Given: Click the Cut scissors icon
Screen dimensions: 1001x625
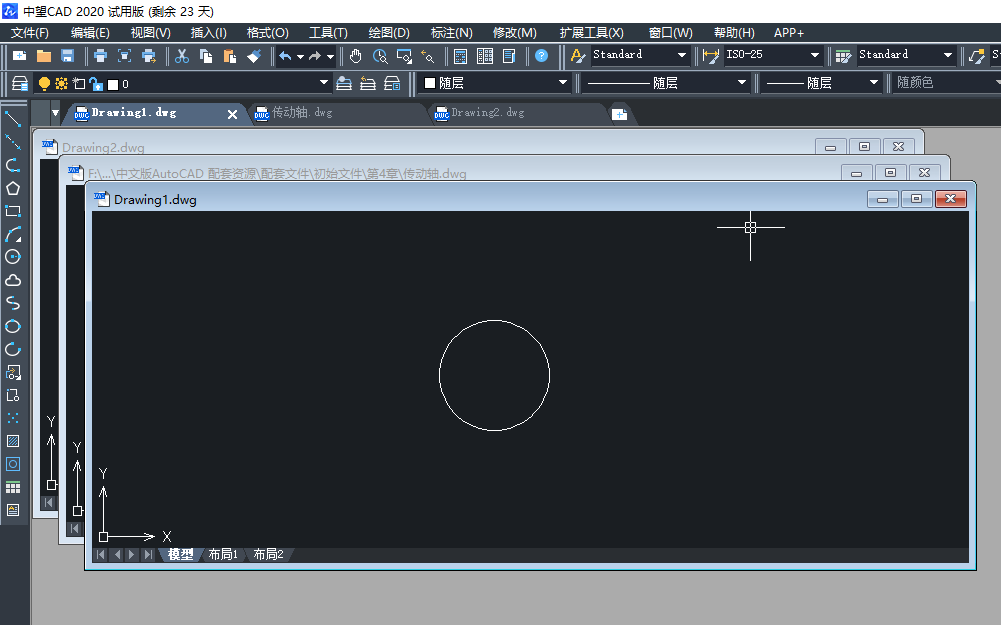Looking at the screenshot, I should point(182,56).
